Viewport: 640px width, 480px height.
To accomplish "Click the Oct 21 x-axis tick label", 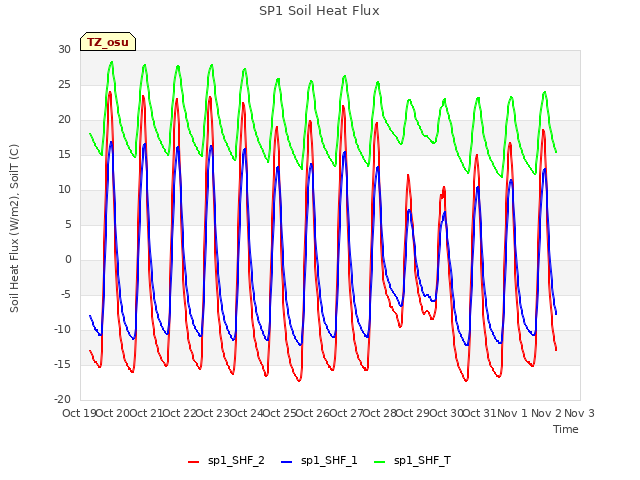I will 146,413.
